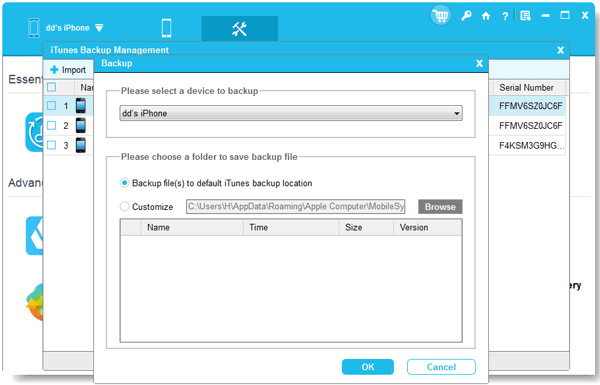Close the Backup dialog
The width and height of the screenshot is (600, 385).
click(479, 64)
